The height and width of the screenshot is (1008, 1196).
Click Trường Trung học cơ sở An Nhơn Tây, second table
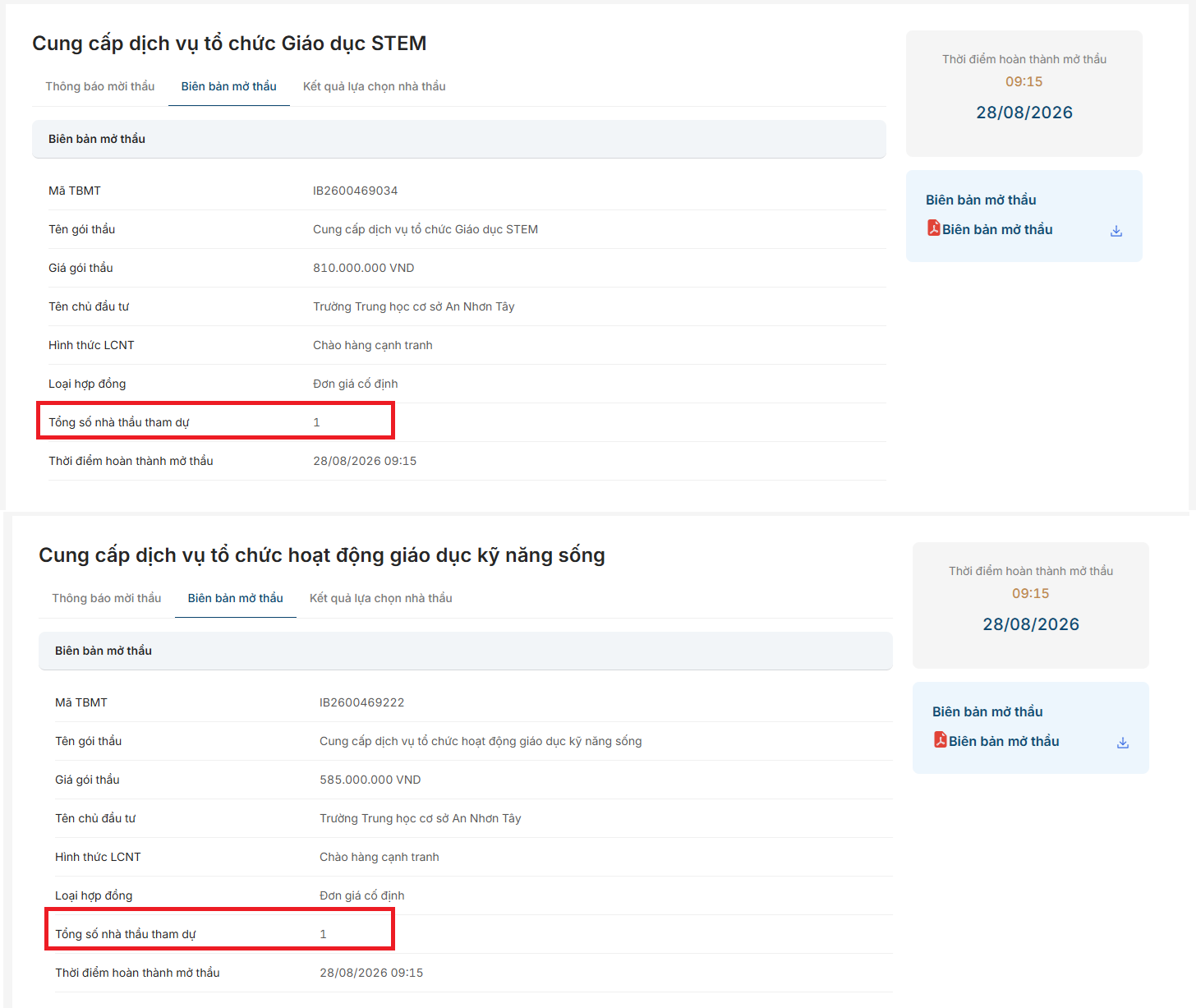pyautogui.click(x=421, y=818)
